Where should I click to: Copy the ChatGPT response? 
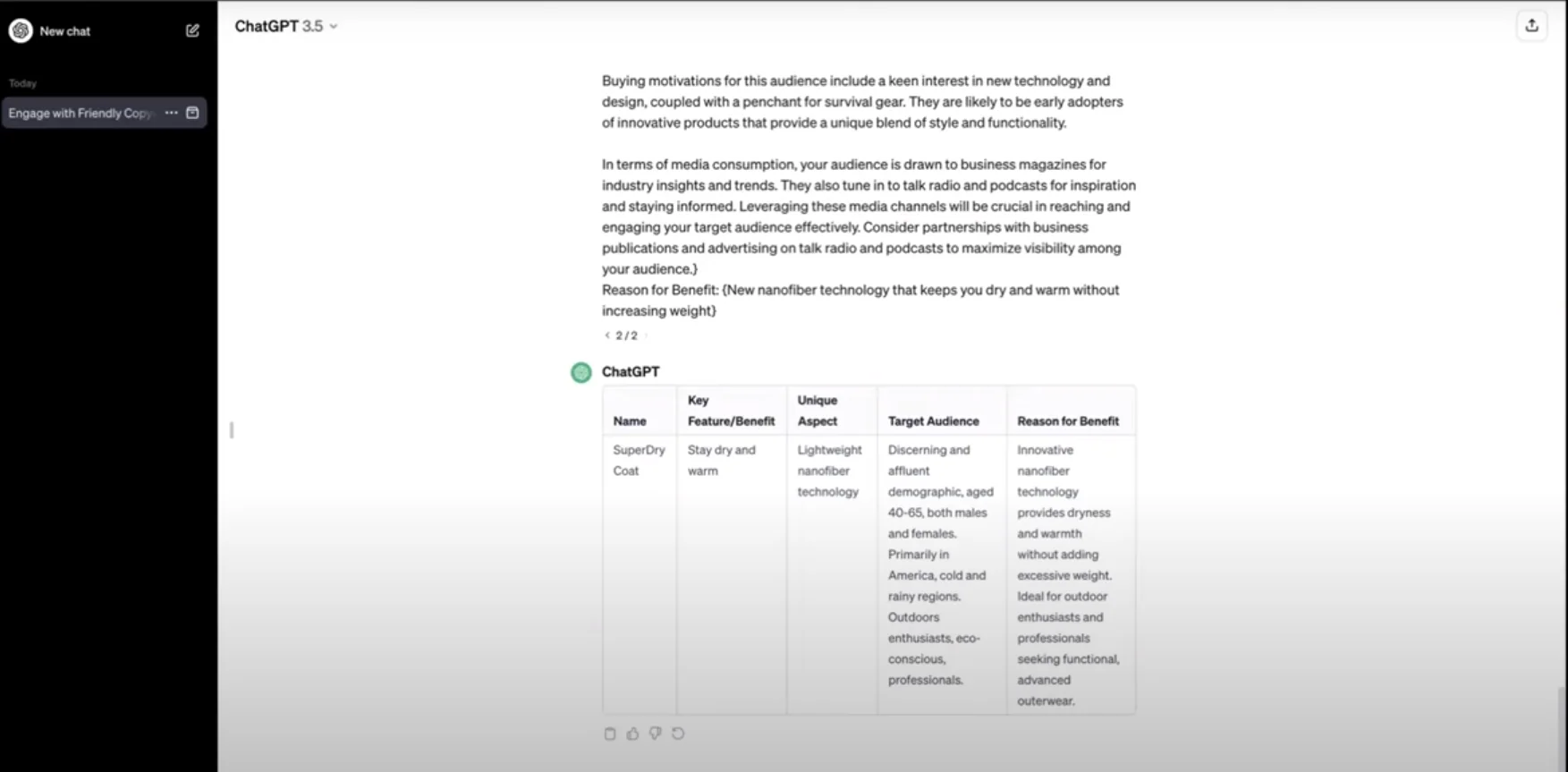(x=610, y=734)
